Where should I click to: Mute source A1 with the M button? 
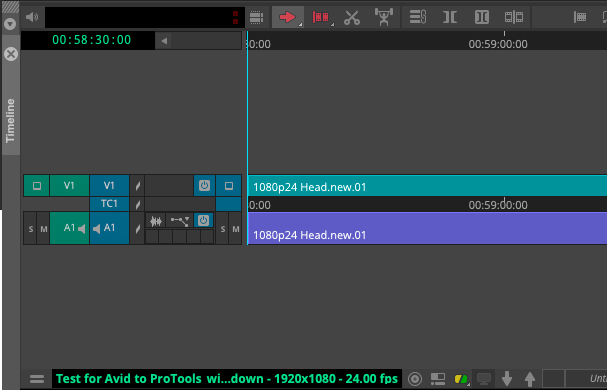(43, 229)
